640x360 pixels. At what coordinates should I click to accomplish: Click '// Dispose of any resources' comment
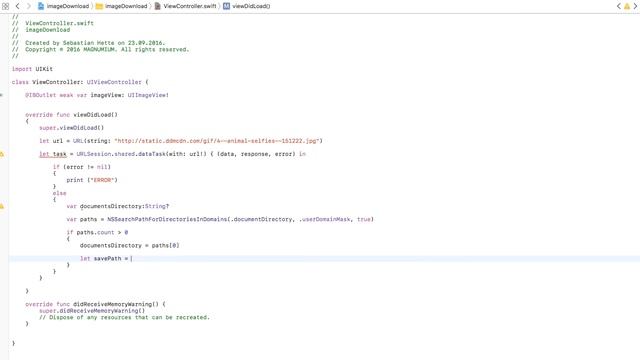(x=124, y=317)
